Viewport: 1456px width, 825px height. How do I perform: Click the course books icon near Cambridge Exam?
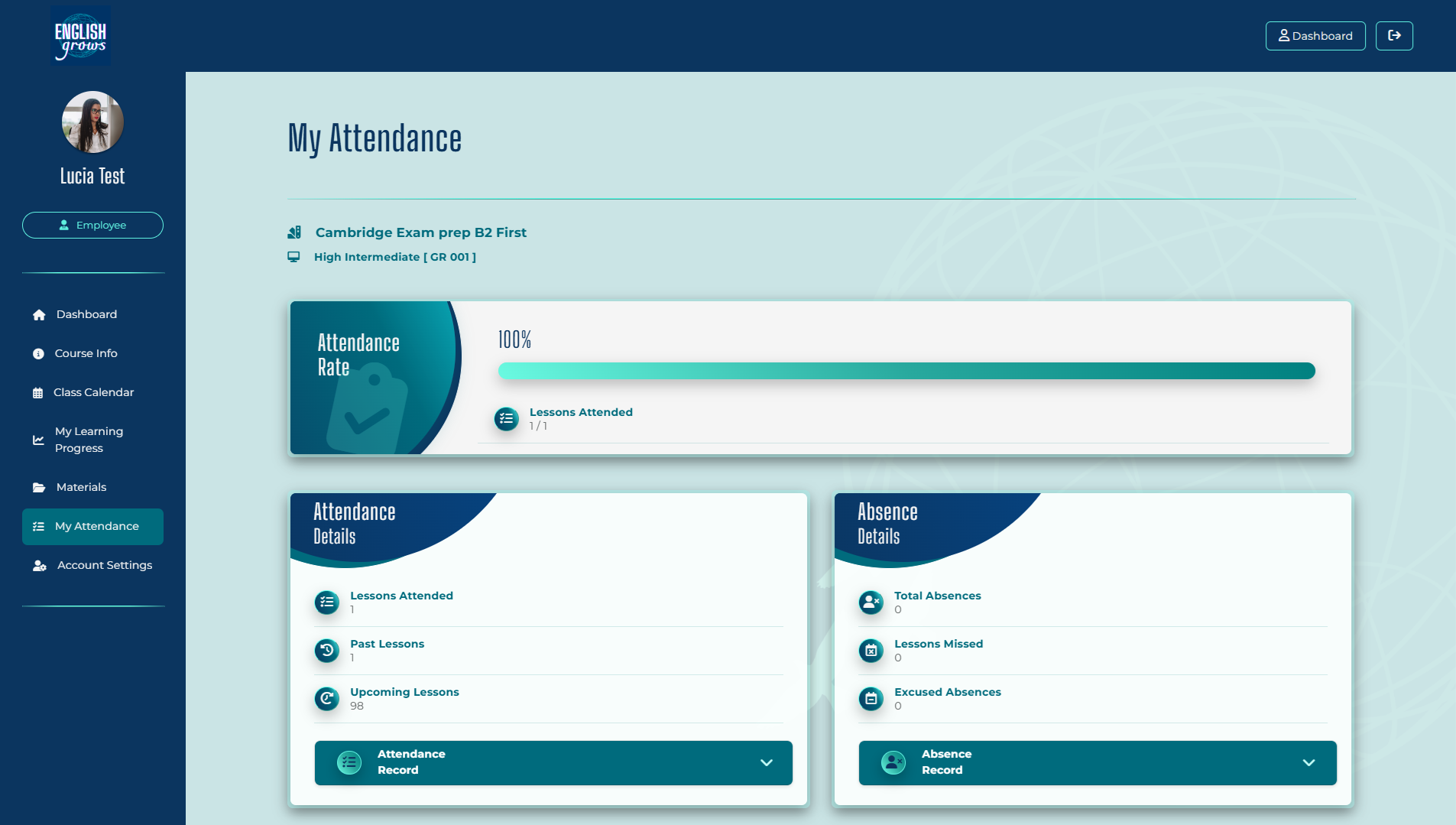(294, 232)
